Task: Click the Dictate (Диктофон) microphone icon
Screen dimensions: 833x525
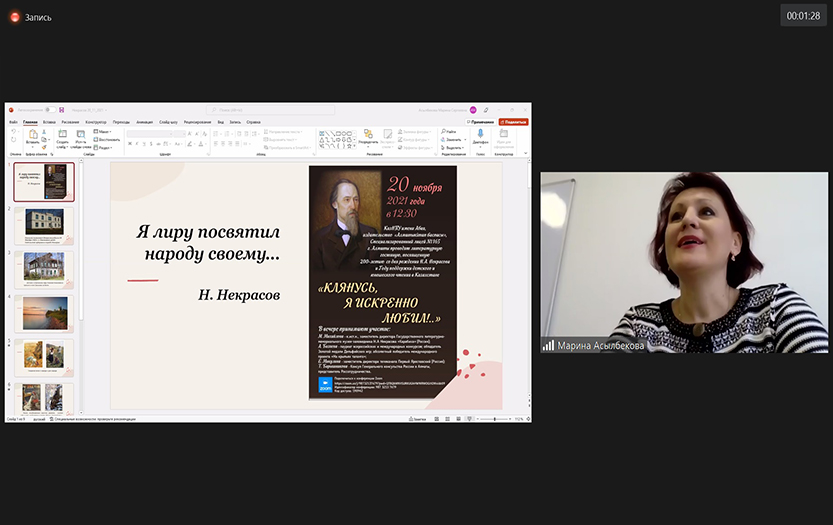Action: click(480, 135)
